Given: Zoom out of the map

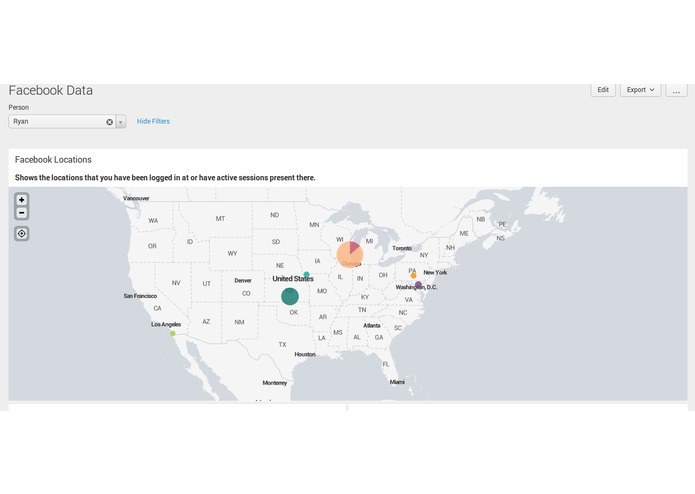Looking at the screenshot, I should pos(21,213).
